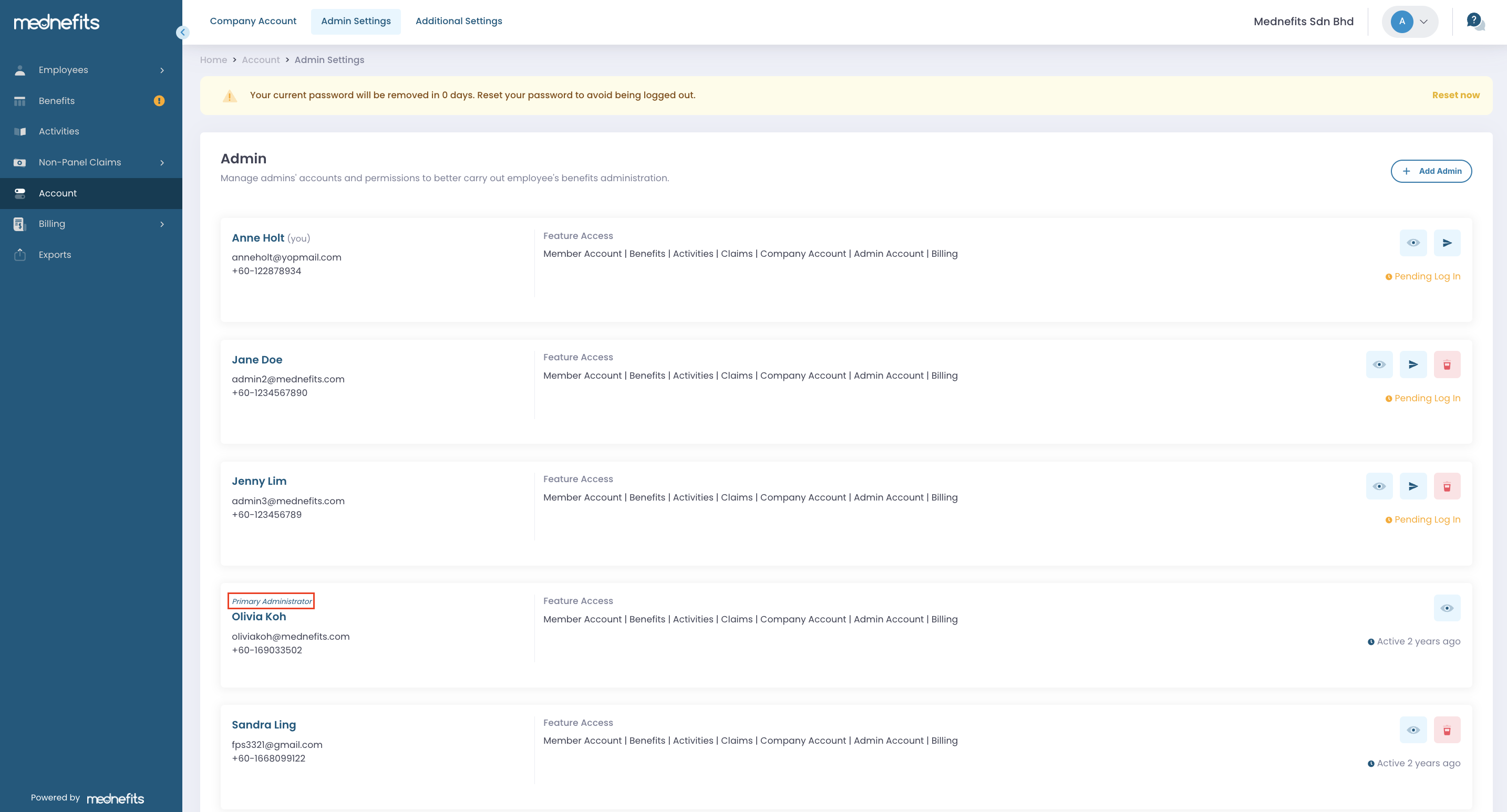
Task: Delete Jane Doe admin
Action: tap(1447, 365)
